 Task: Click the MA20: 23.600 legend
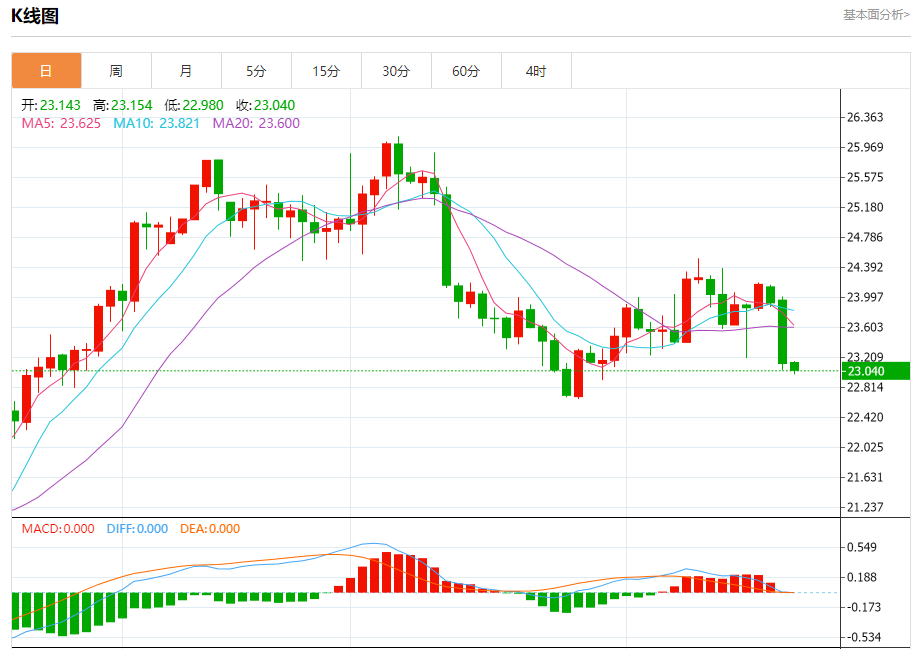tap(256, 123)
